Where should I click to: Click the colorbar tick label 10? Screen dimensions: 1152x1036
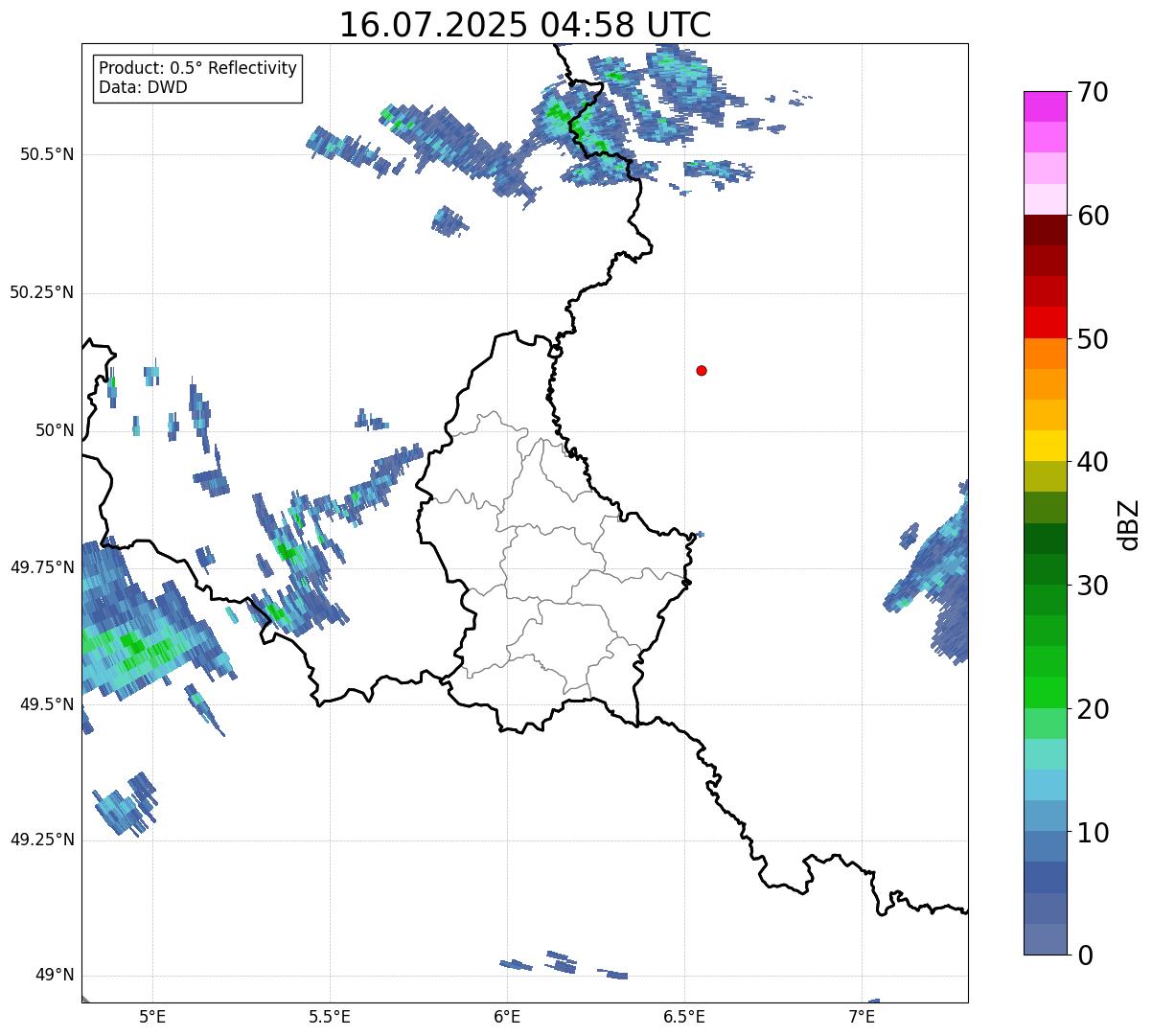click(x=1093, y=832)
